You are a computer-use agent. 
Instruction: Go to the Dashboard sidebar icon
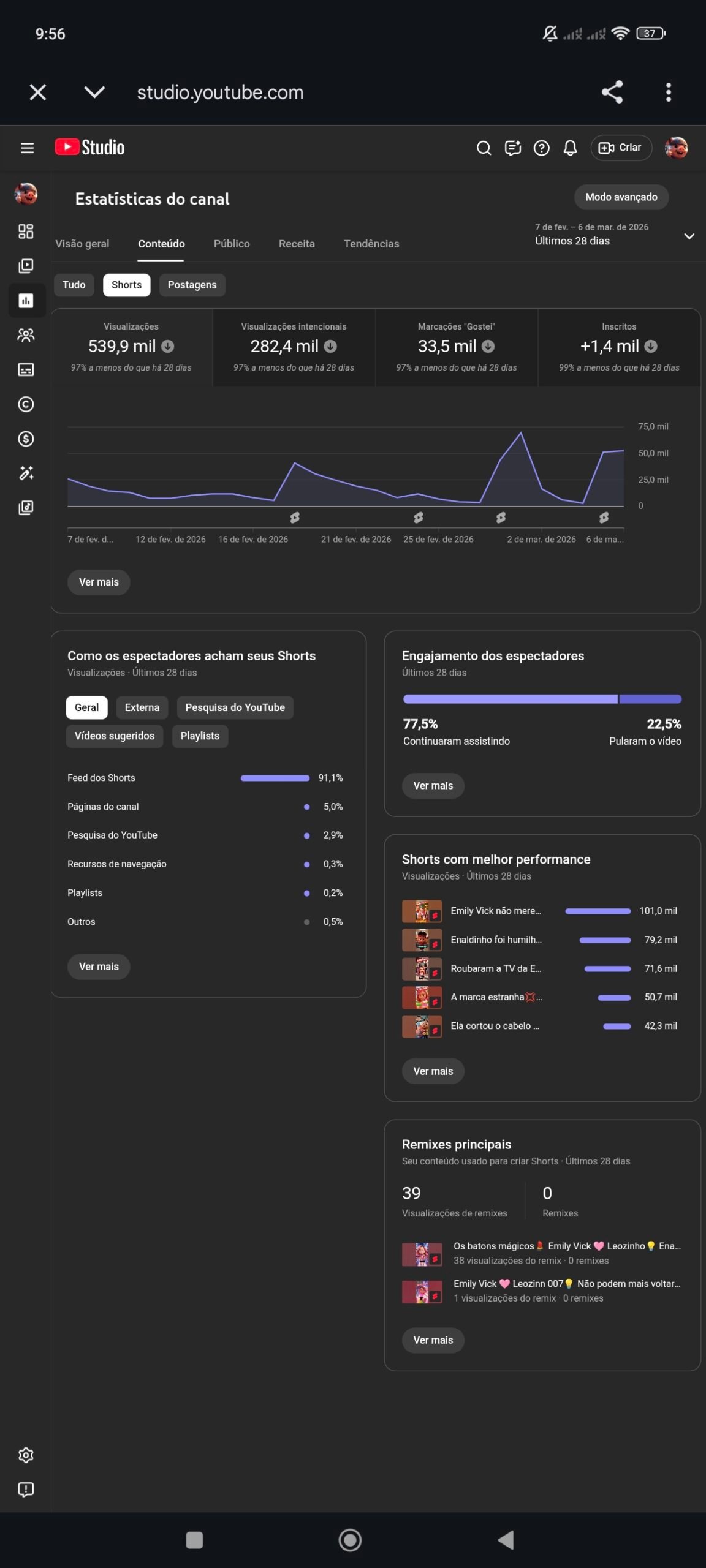[26, 231]
